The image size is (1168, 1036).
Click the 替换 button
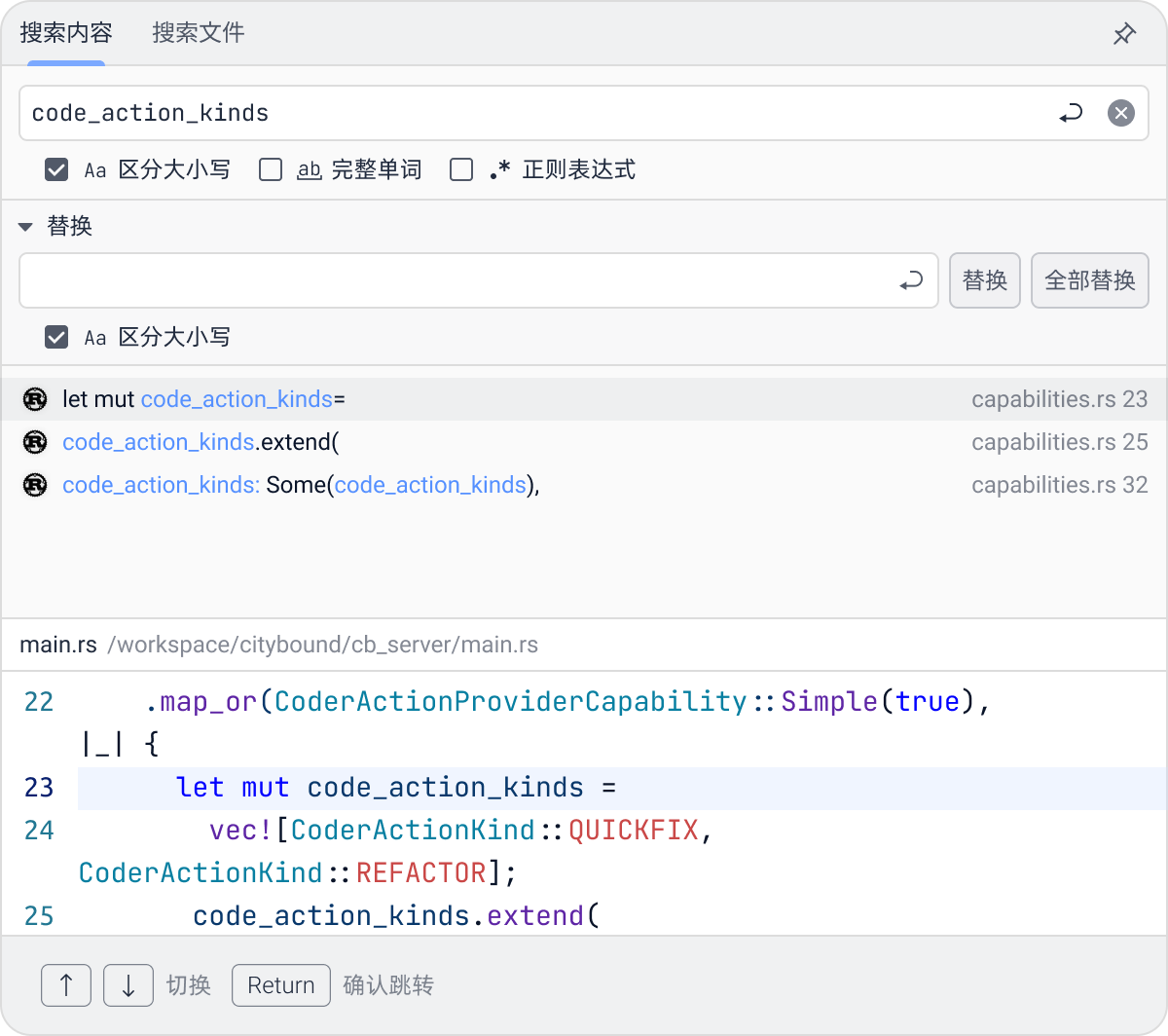pos(985,280)
